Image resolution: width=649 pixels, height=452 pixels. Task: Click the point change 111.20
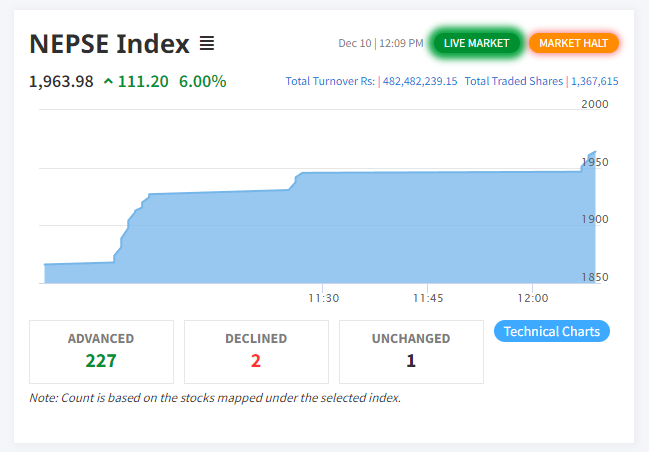tap(143, 82)
